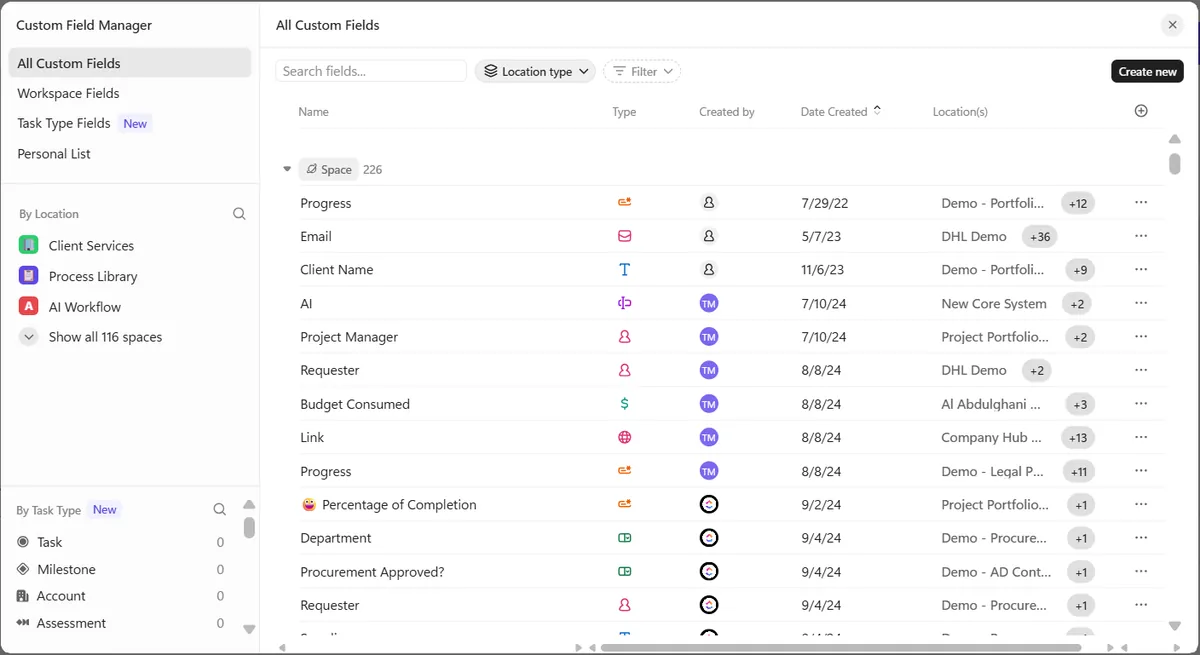This screenshot has height=655, width=1200.
Task: Click the type icon for Procurement Approved?
Action: [x=625, y=572]
